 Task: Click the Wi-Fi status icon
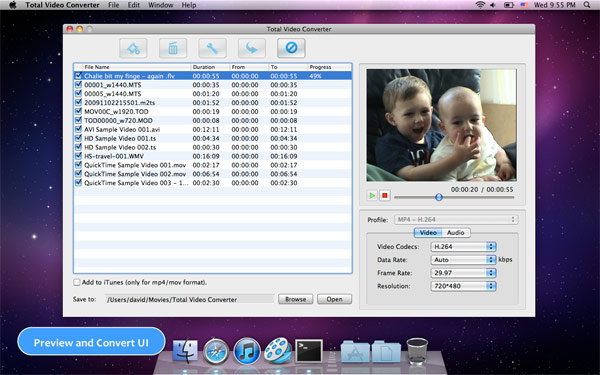coord(480,5)
